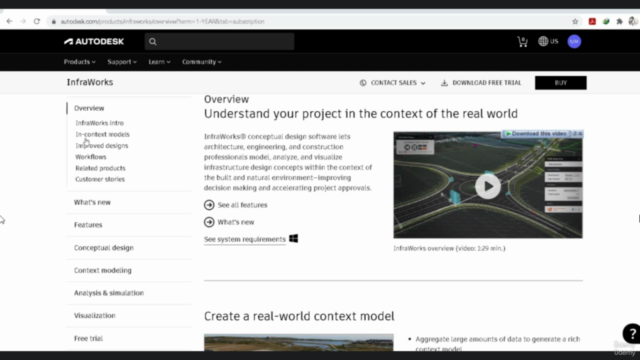The width and height of the screenshot is (640, 360).
Task: Open Conceptual design in sidebar
Action: 104,248
